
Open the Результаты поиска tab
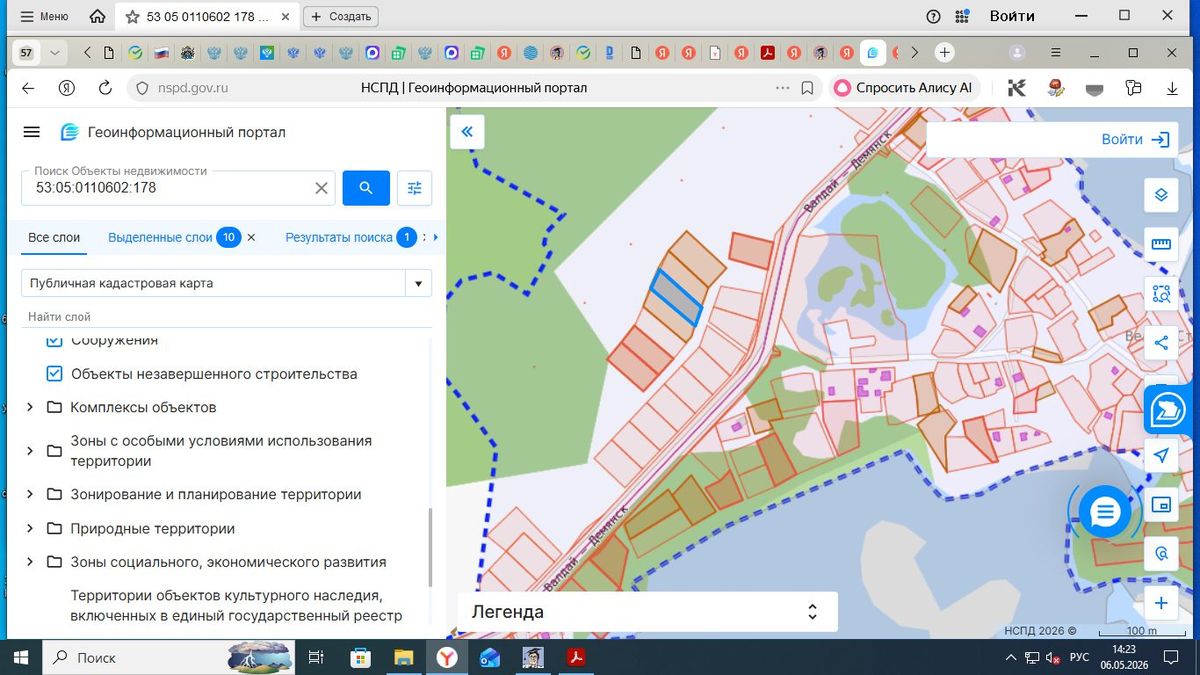[x=339, y=238]
